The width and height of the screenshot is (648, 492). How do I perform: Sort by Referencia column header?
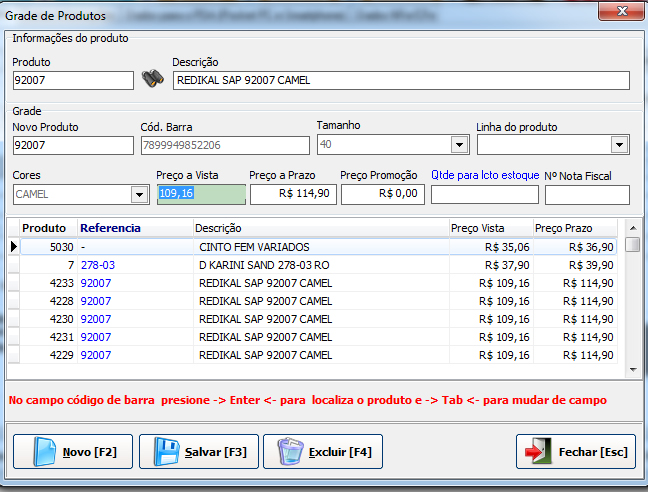pos(110,228)
